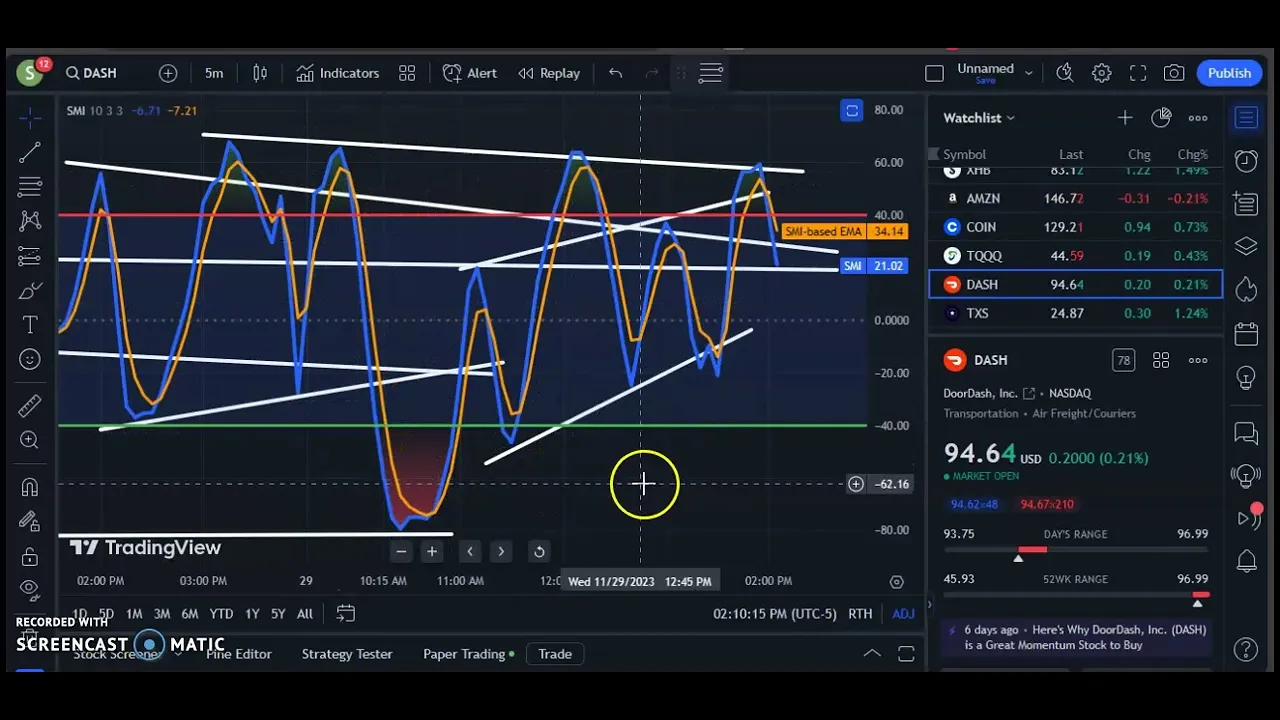Open the Ideas lightbulb panel
The height and width of the screenshot is (720, 1280).
click(1246, 378)
